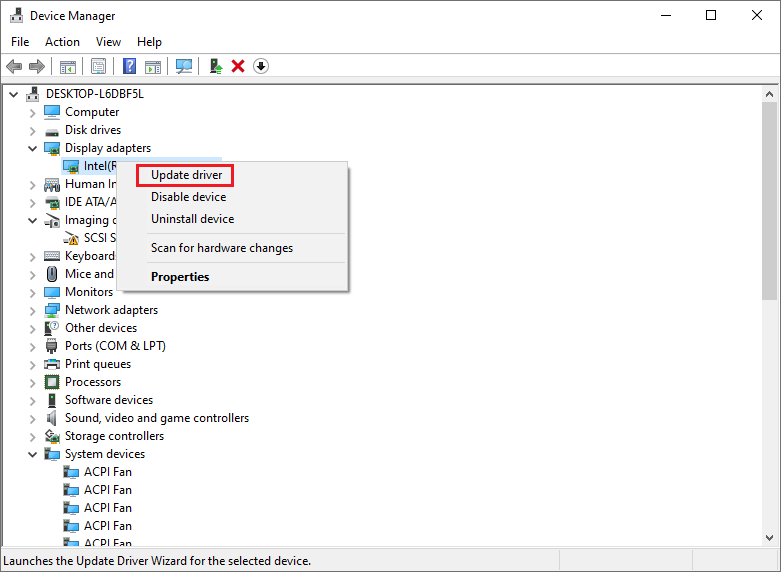Screen dimensions: 781x572
Task: Expand the Monitors category
Action: [33, 293]
